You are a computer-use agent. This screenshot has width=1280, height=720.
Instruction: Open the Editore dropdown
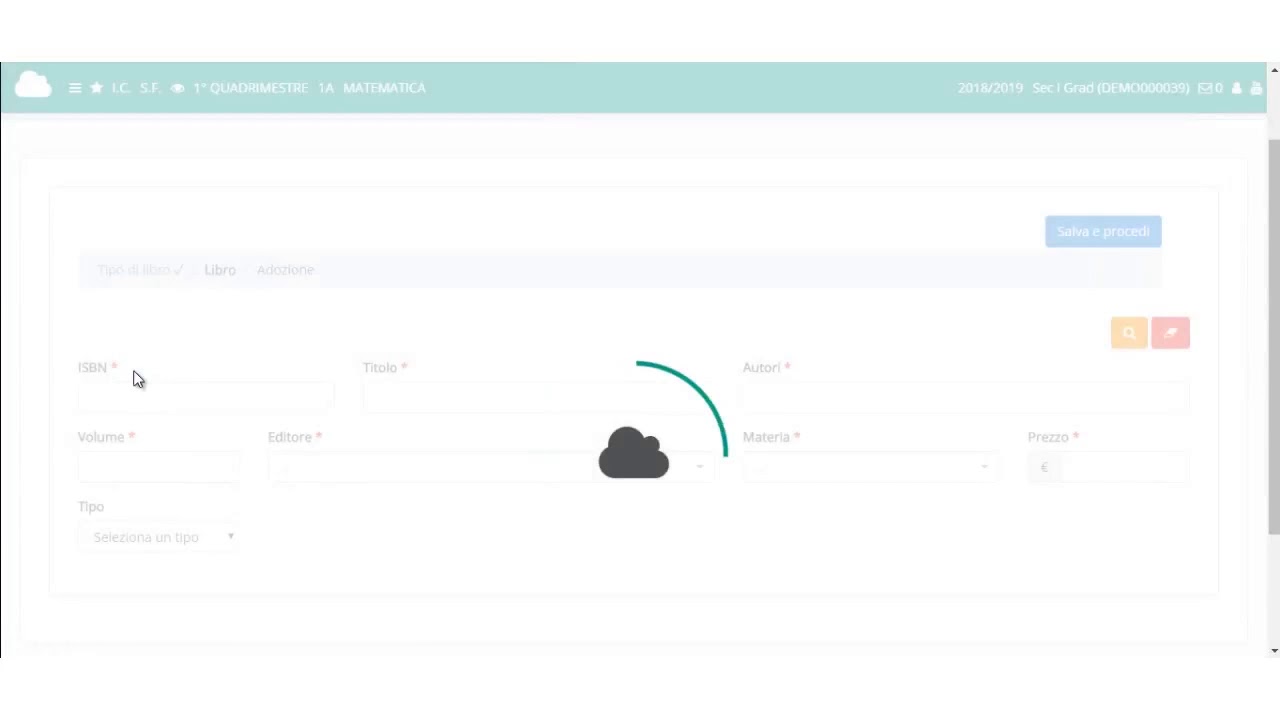491,467
